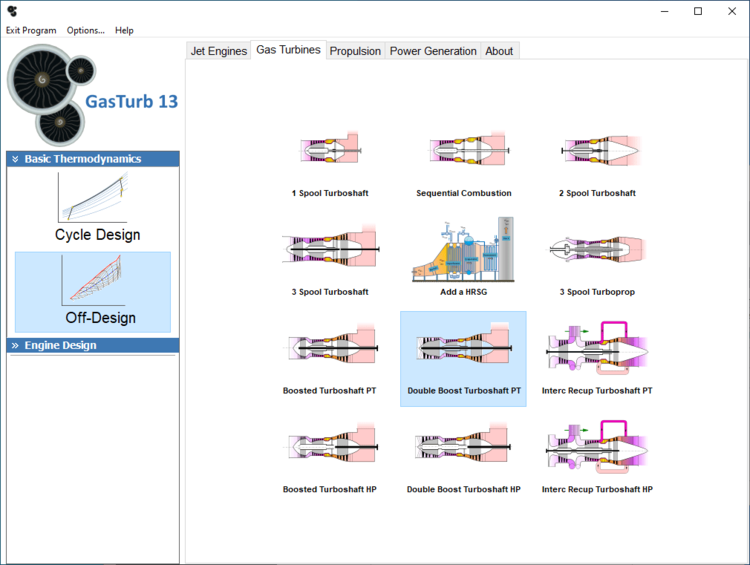750x565 pixels.
Task: Click Exit Program in the menu bar
Action: tap(31, 30)
